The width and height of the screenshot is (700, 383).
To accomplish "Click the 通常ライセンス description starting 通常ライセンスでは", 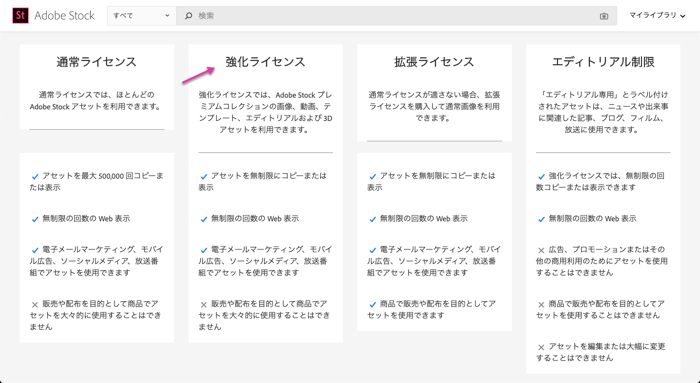I will click(x=96, y=100).
